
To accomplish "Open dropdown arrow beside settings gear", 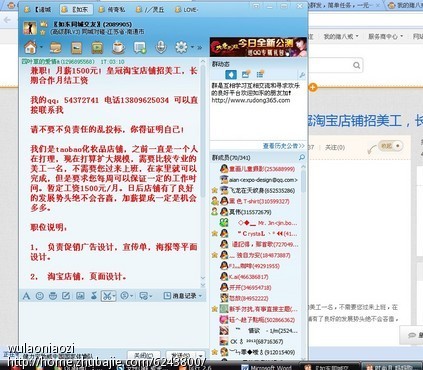I will tap(192, 47).
